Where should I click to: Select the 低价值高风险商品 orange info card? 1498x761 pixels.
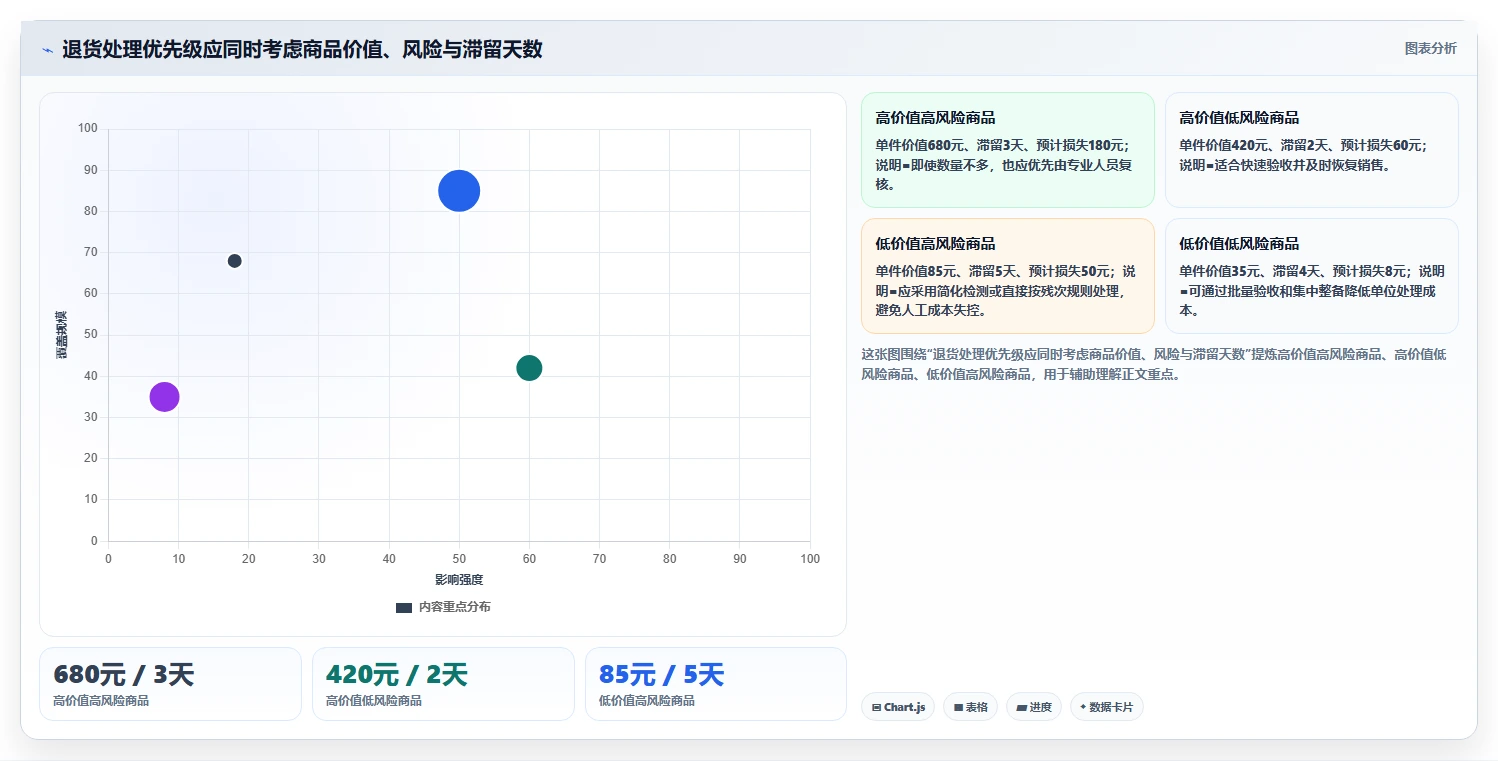1007,276
